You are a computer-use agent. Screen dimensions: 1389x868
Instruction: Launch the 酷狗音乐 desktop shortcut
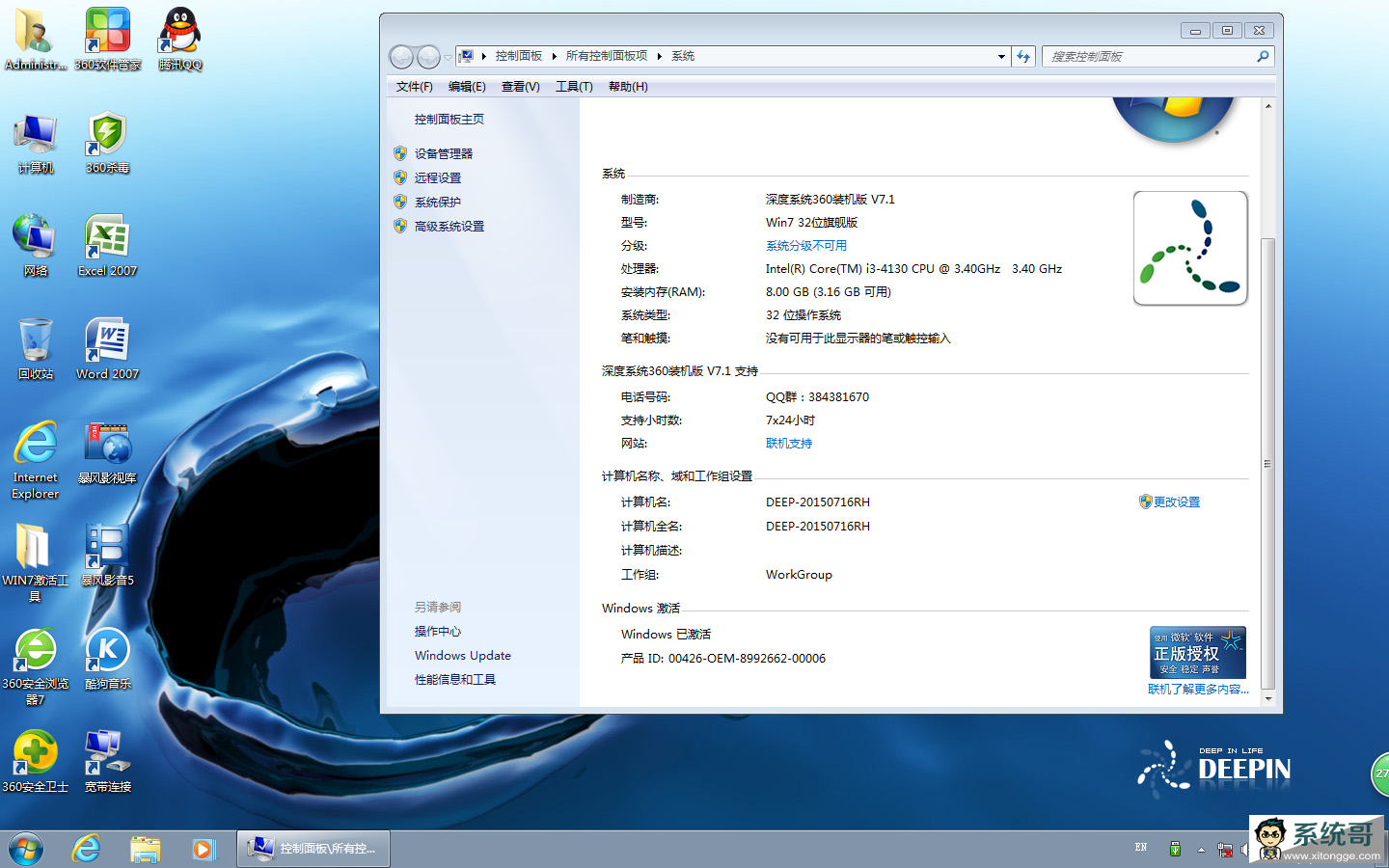pyautogui.click(x=108, y=659)
